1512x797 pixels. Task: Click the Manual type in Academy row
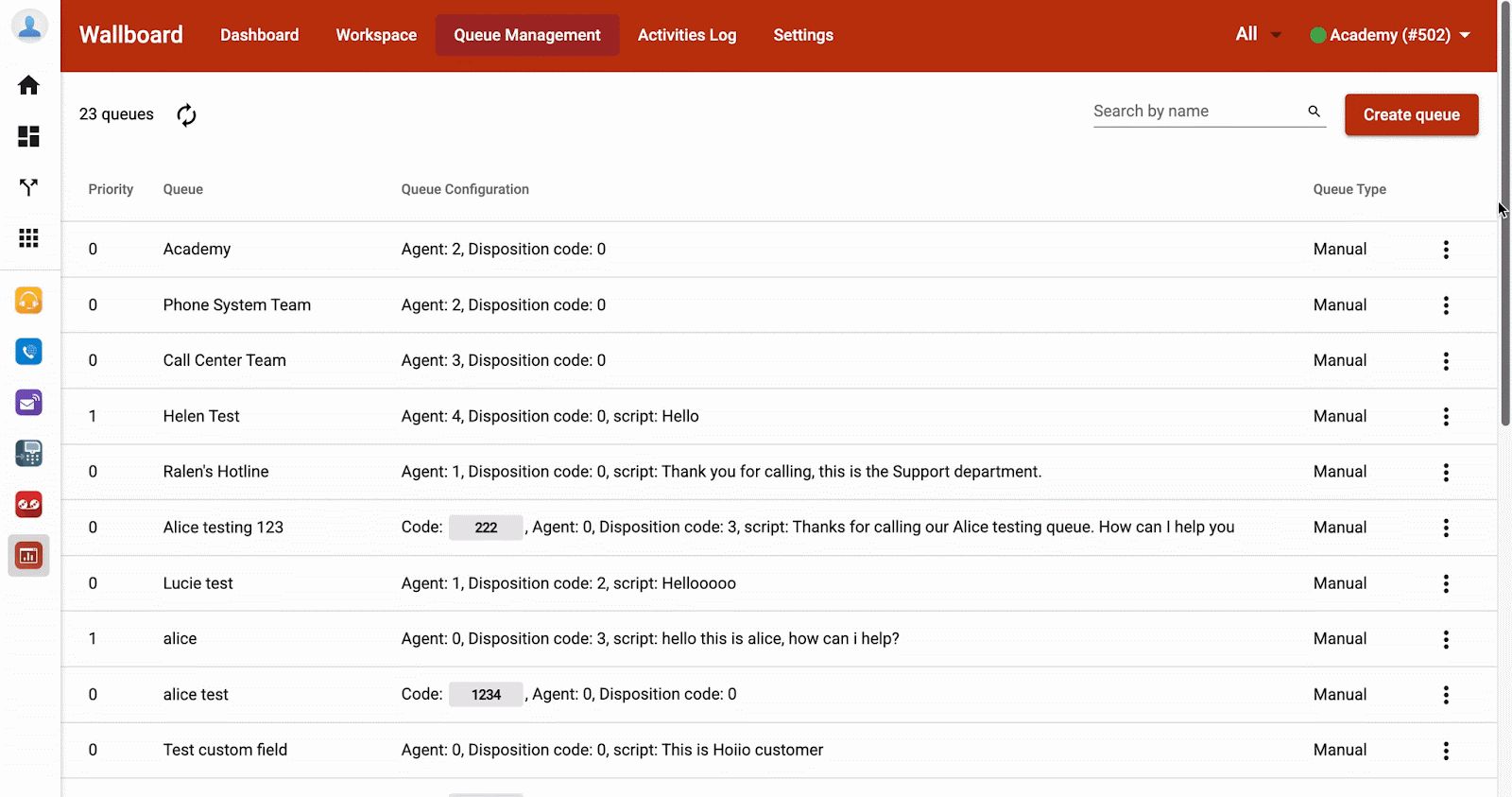tap(1340, 249)
